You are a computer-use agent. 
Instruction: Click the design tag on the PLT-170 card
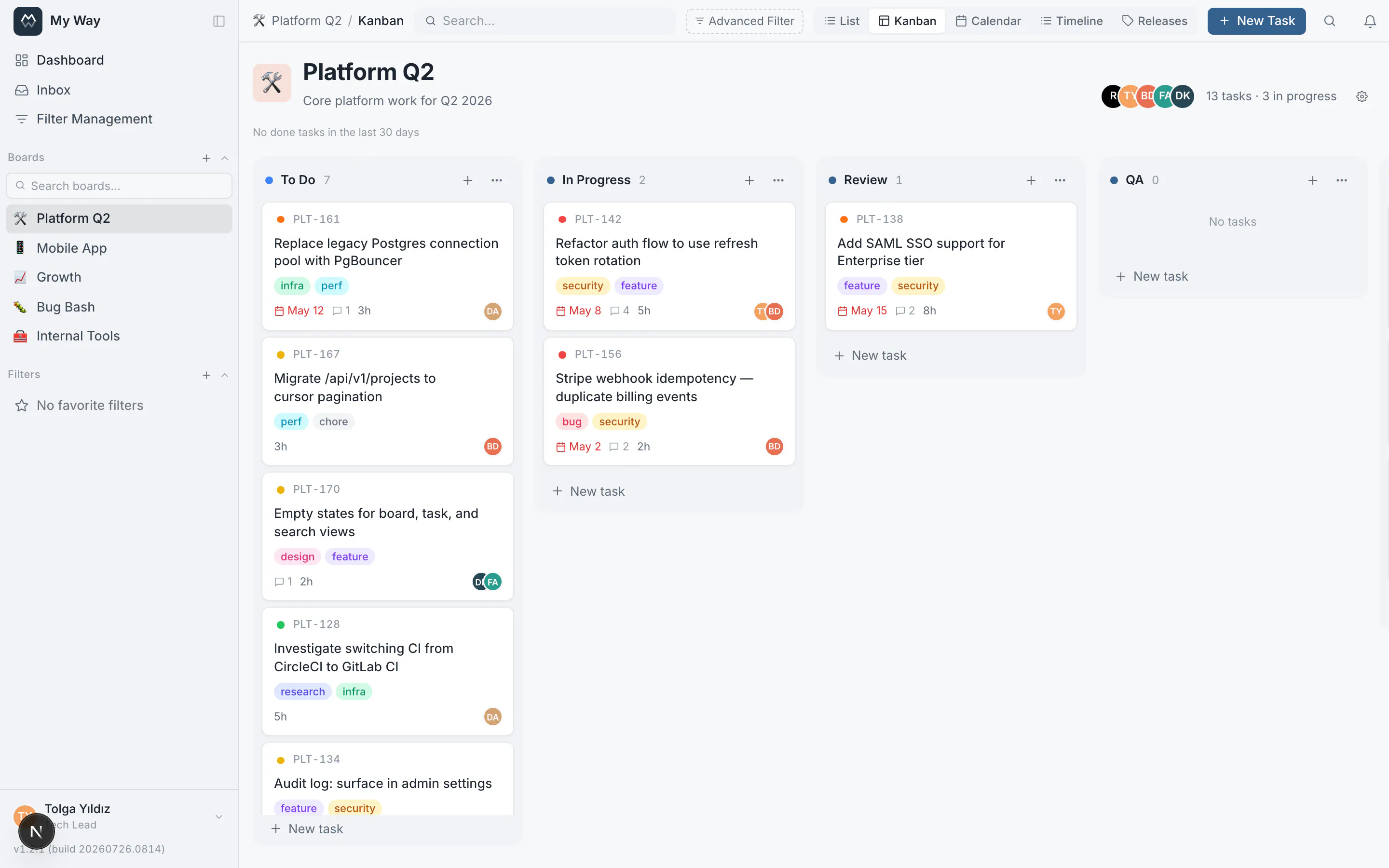[297, 557]
